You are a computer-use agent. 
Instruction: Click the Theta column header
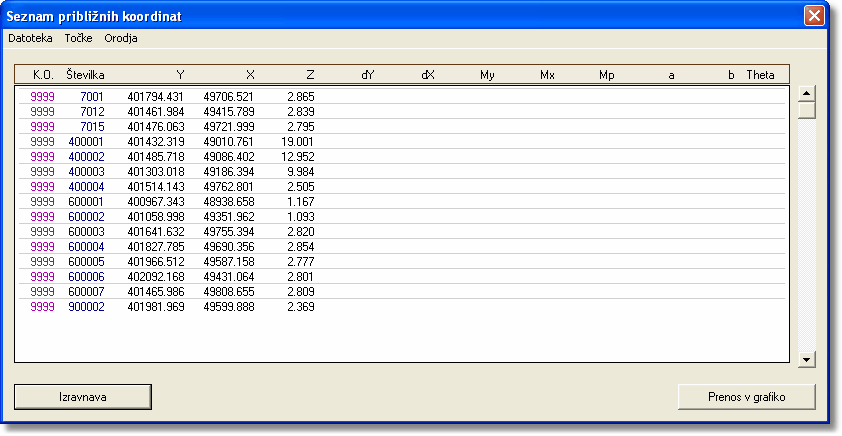[760, 75]
